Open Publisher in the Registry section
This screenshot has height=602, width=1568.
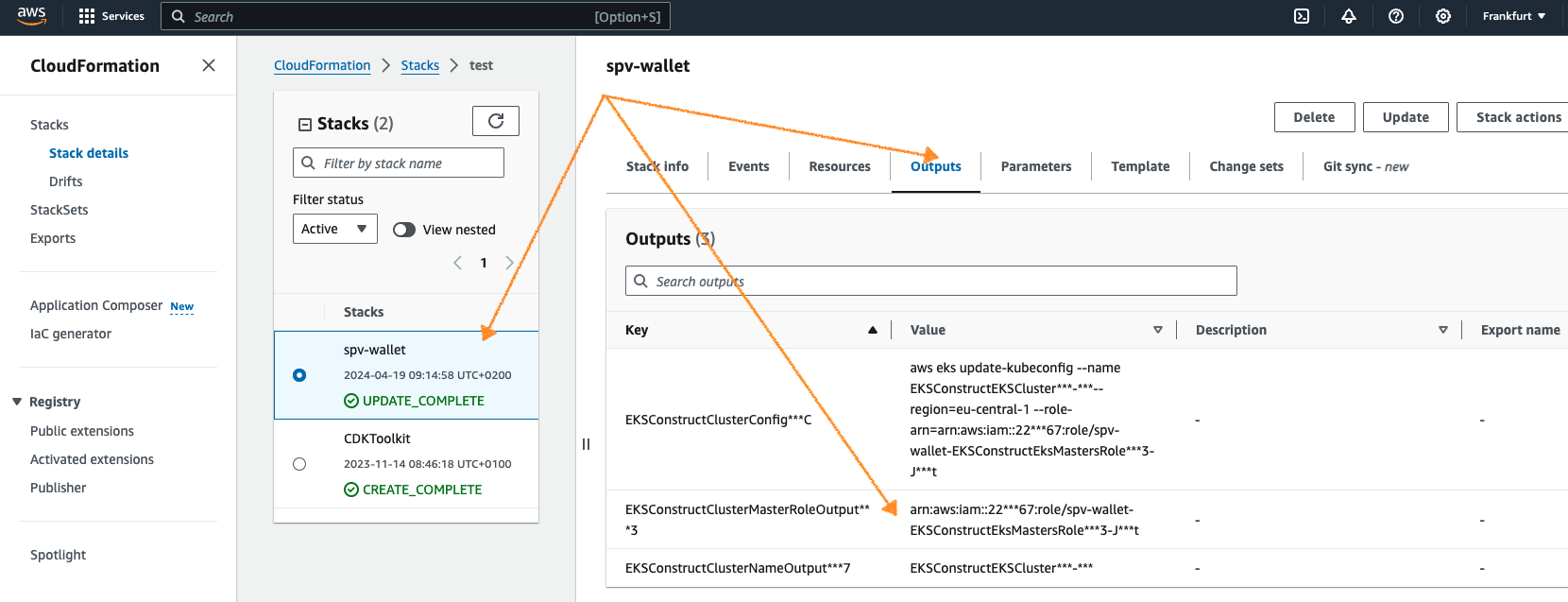(59, 488)
